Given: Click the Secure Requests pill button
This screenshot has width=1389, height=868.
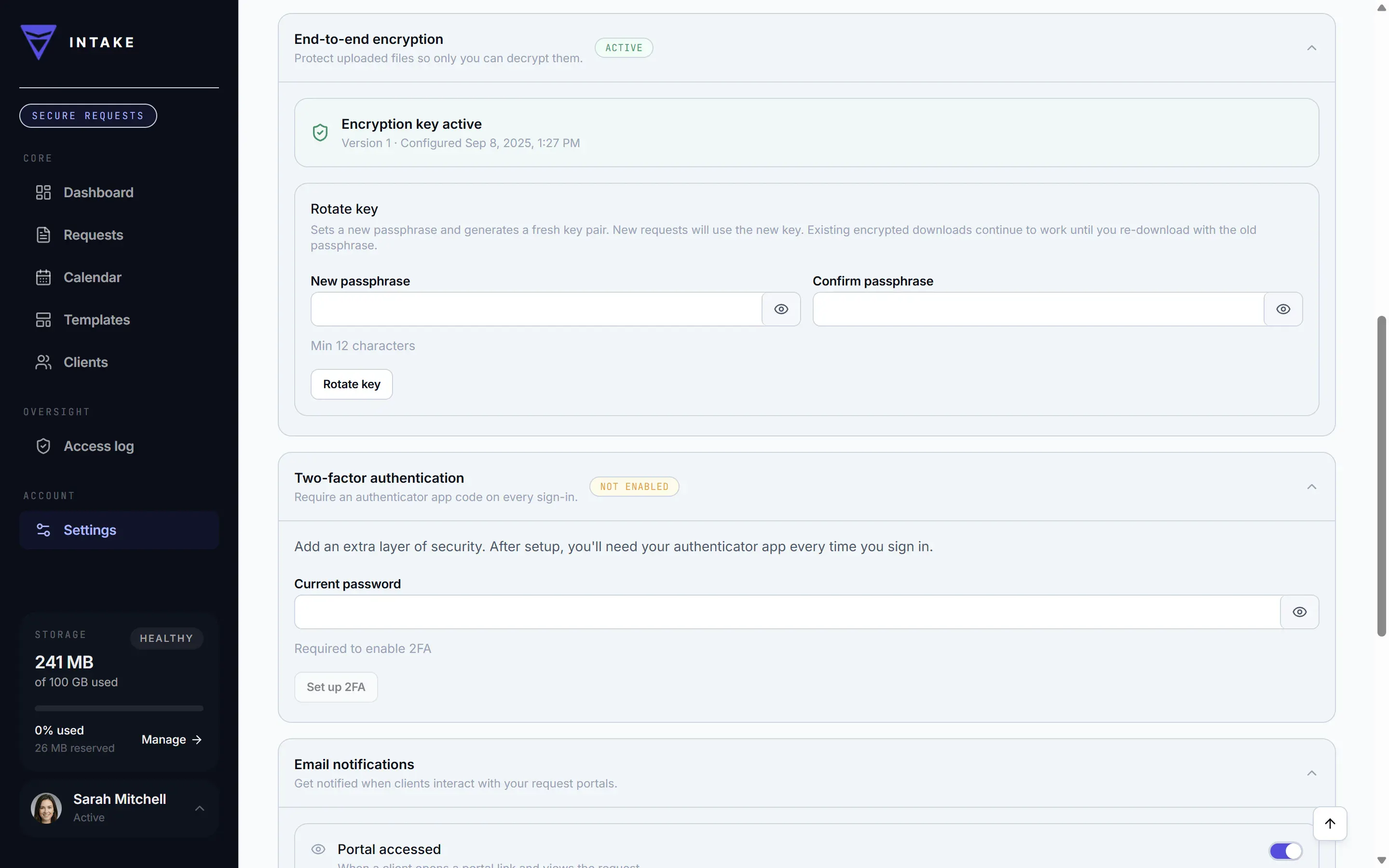Looking at the screenshot, I should pos(88,115).
